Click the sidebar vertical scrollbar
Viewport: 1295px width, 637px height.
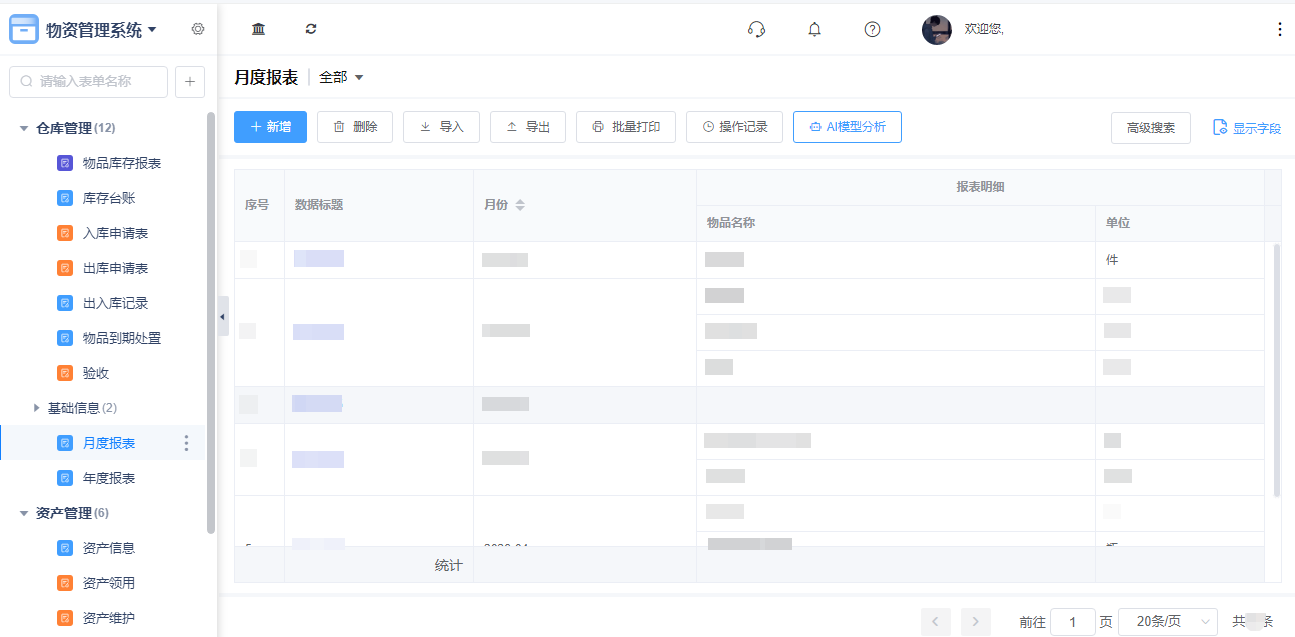coord(211,322)
